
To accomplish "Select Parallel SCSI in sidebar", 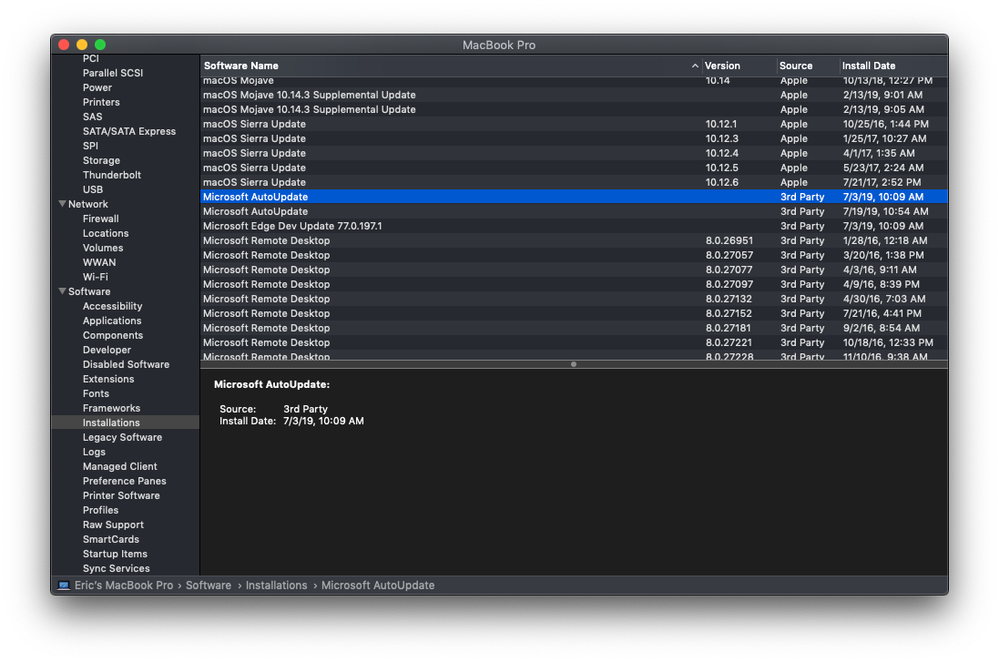I will (x=113, y=73).
